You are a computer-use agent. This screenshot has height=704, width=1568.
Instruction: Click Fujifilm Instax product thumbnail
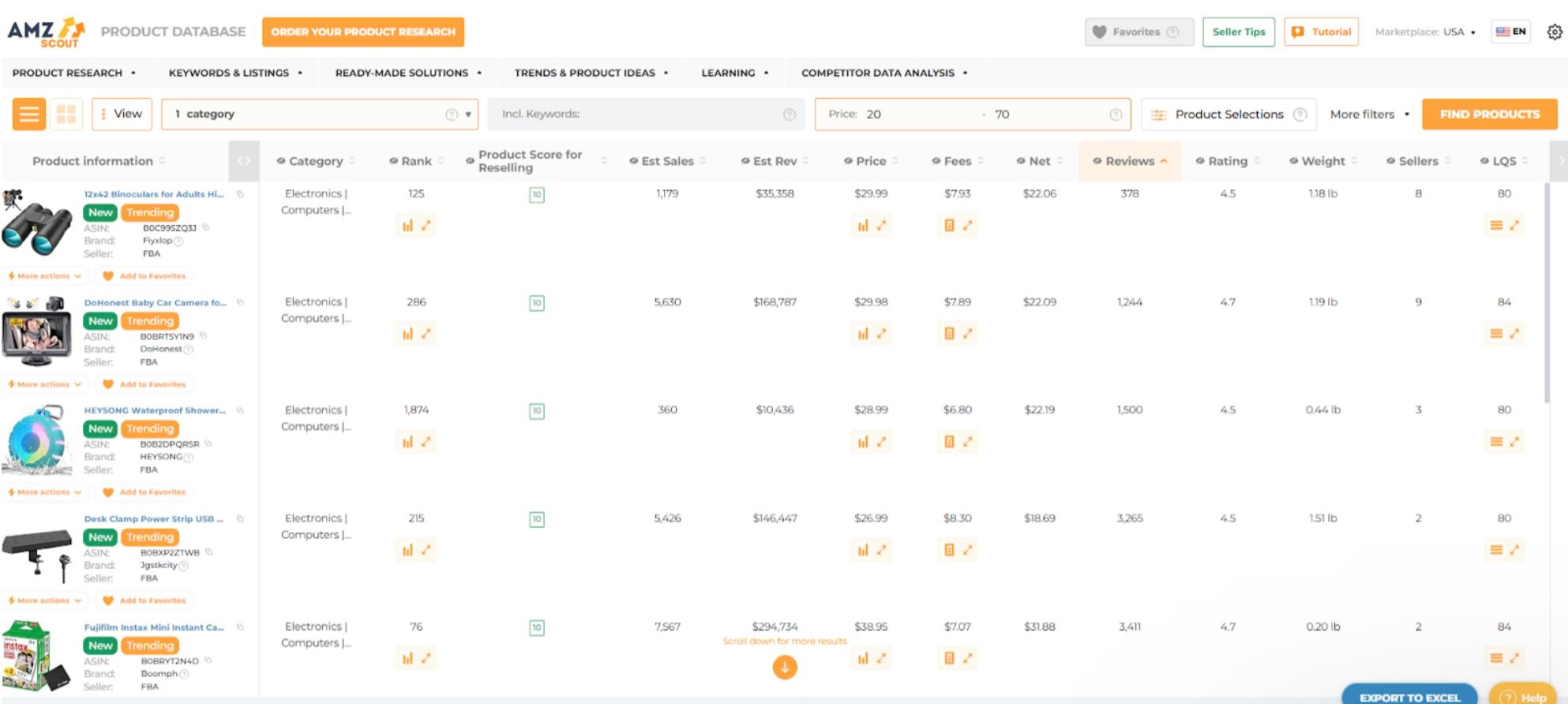tap(36, 657)
